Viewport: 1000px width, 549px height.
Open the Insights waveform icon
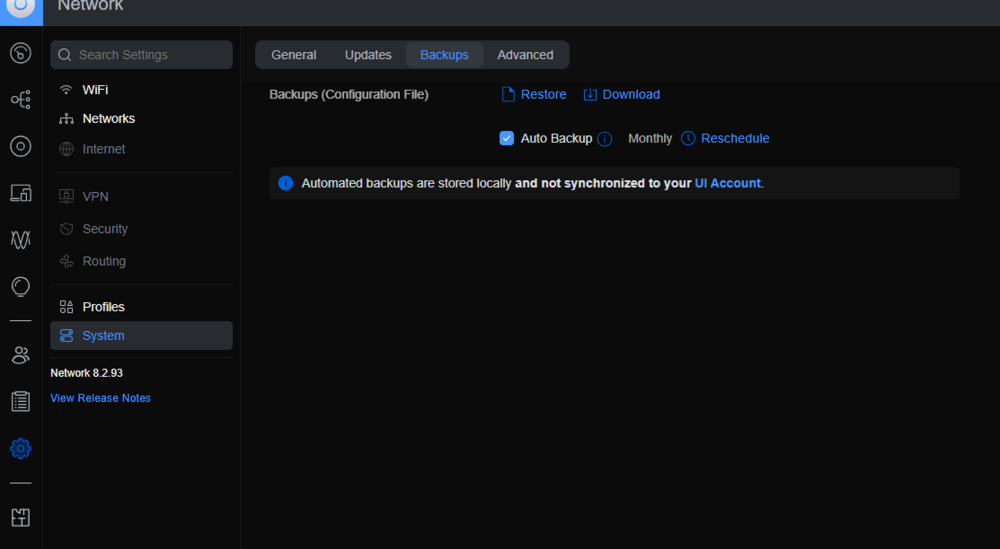click(x=20, y=240)
